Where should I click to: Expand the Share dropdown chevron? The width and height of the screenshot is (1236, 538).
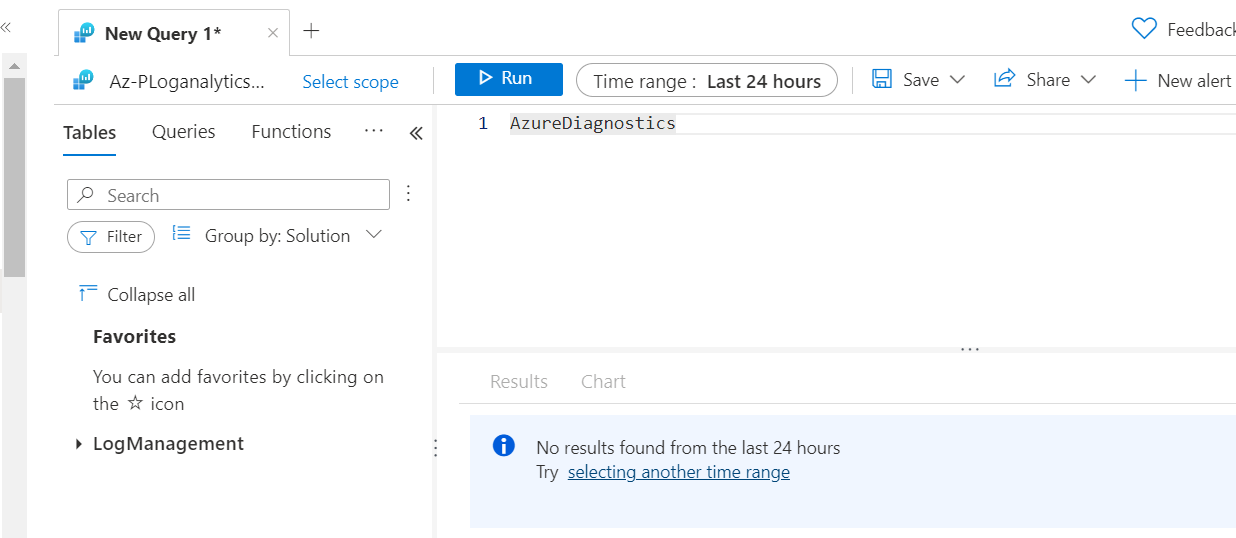[1088, 80]
